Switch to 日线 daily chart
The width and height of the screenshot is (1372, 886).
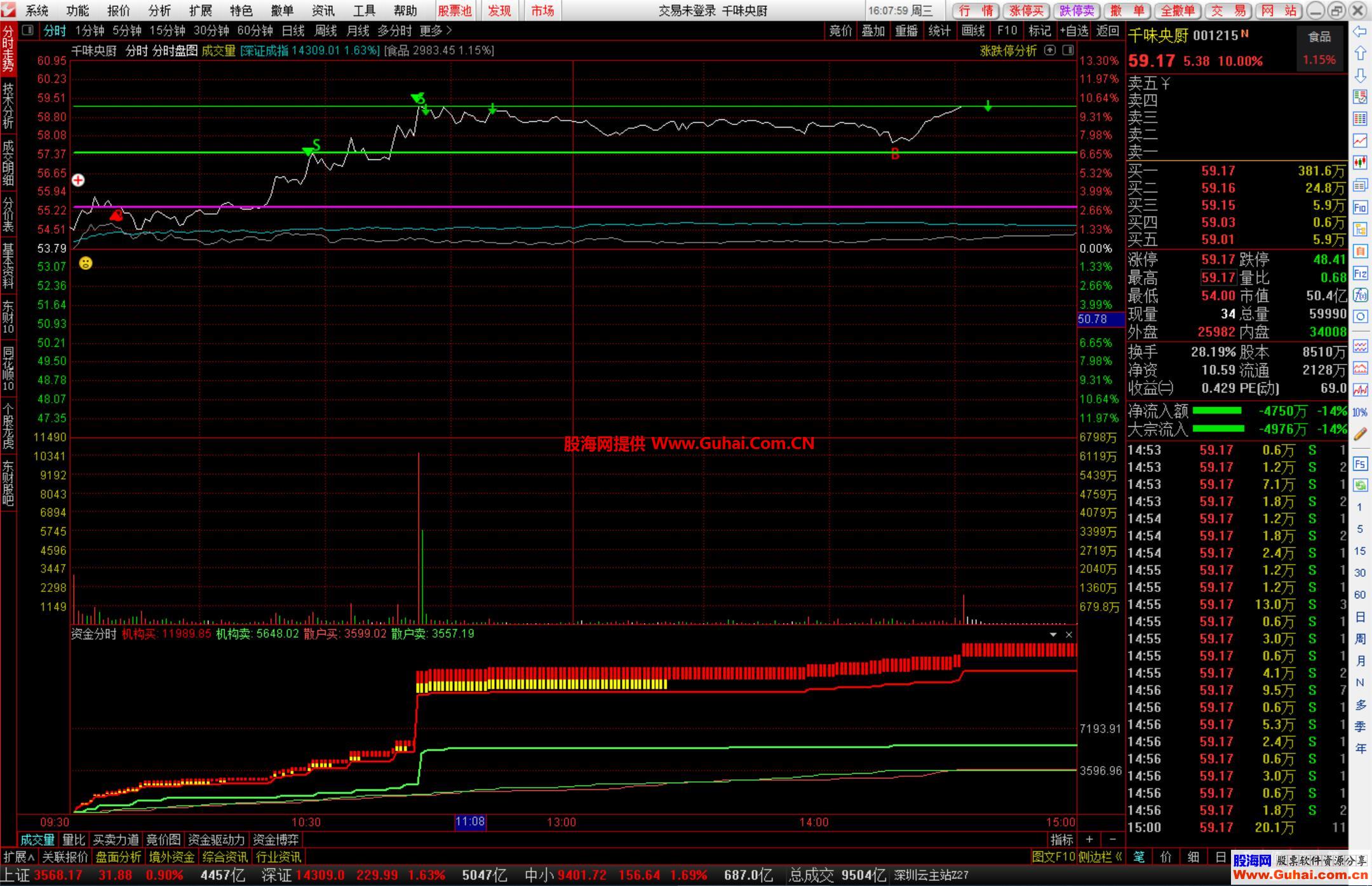tap(293, 30)
